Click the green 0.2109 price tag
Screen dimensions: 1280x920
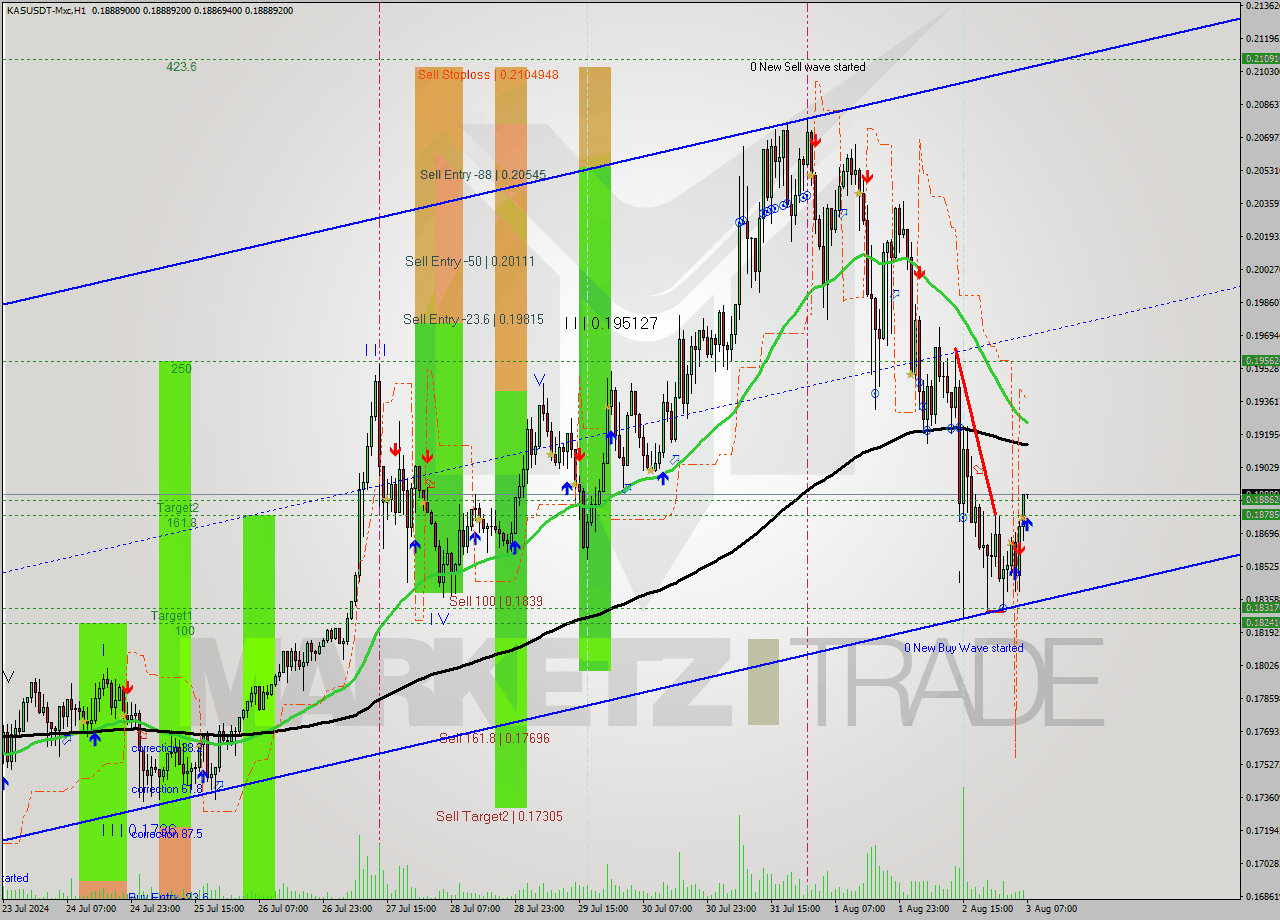point(1260,59)
